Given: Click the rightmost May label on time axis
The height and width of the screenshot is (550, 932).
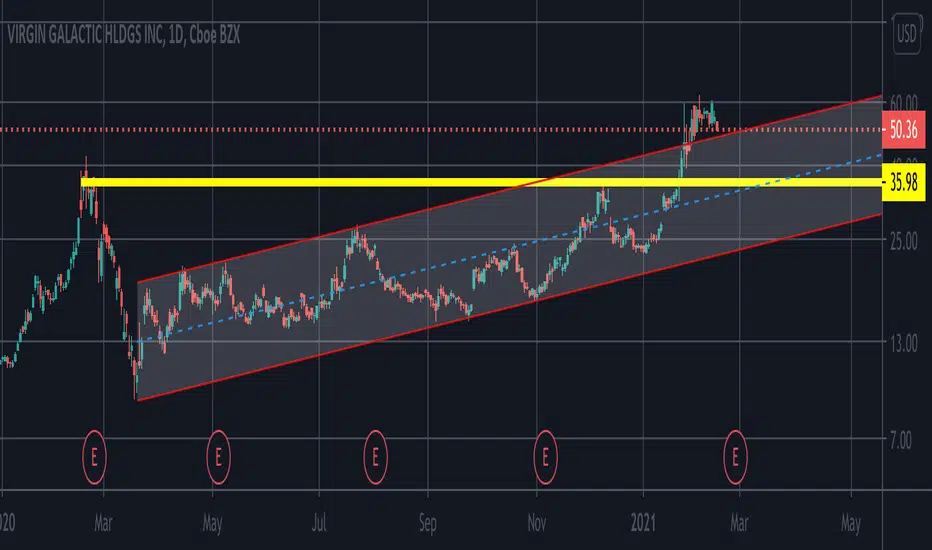Looking at the screenshot, I should click(x=851, y=523).
